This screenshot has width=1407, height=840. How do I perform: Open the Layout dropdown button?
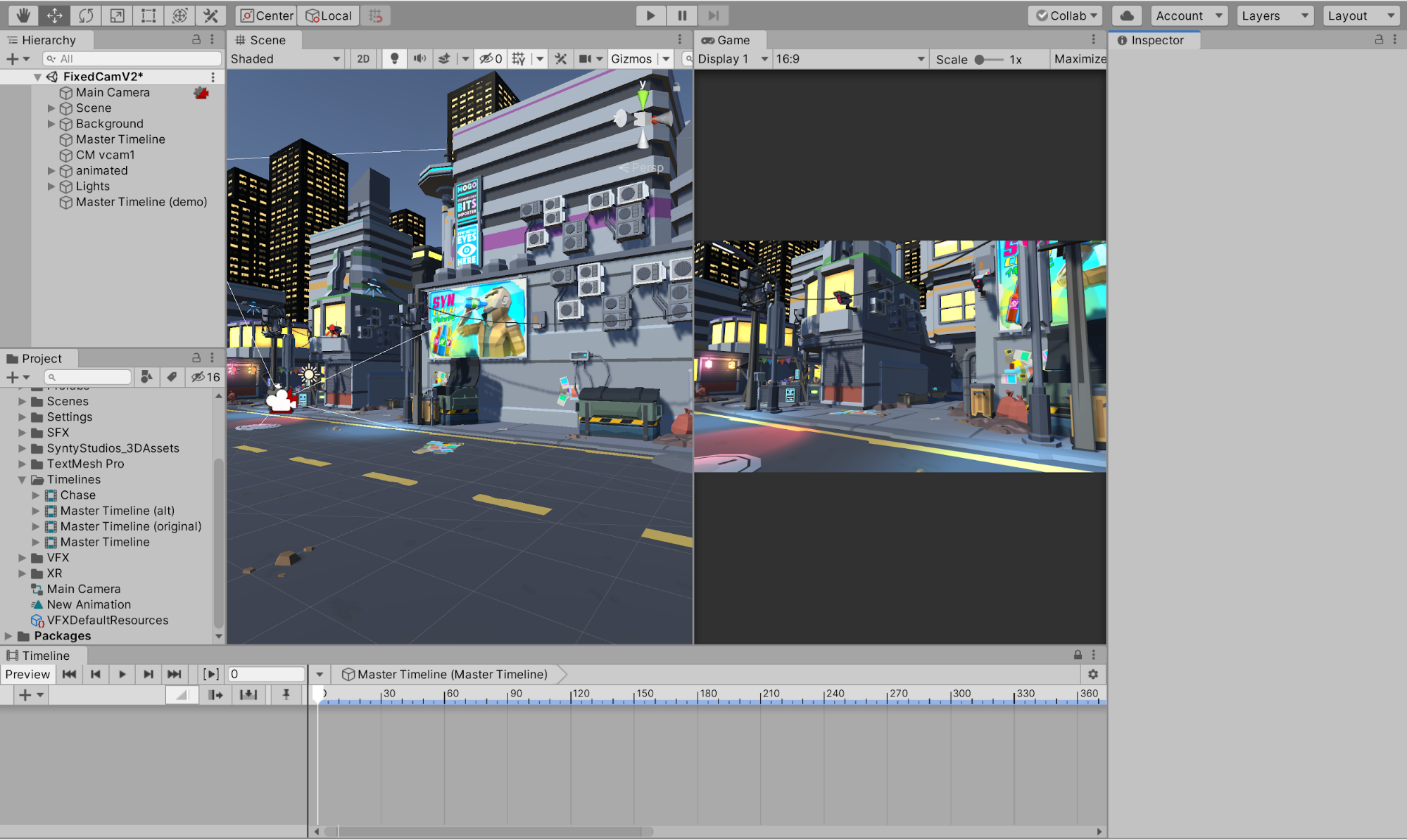(x=1361, y=15)
